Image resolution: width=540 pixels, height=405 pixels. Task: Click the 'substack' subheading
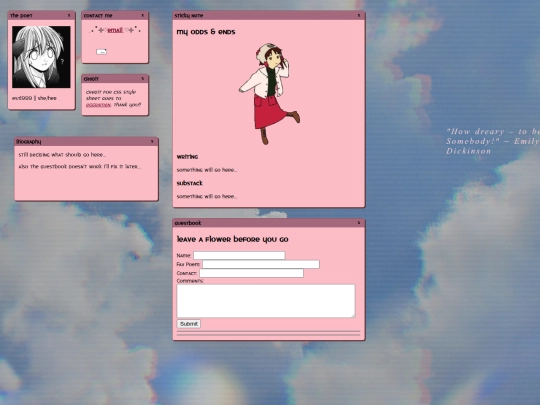click(x=190, y=183)
